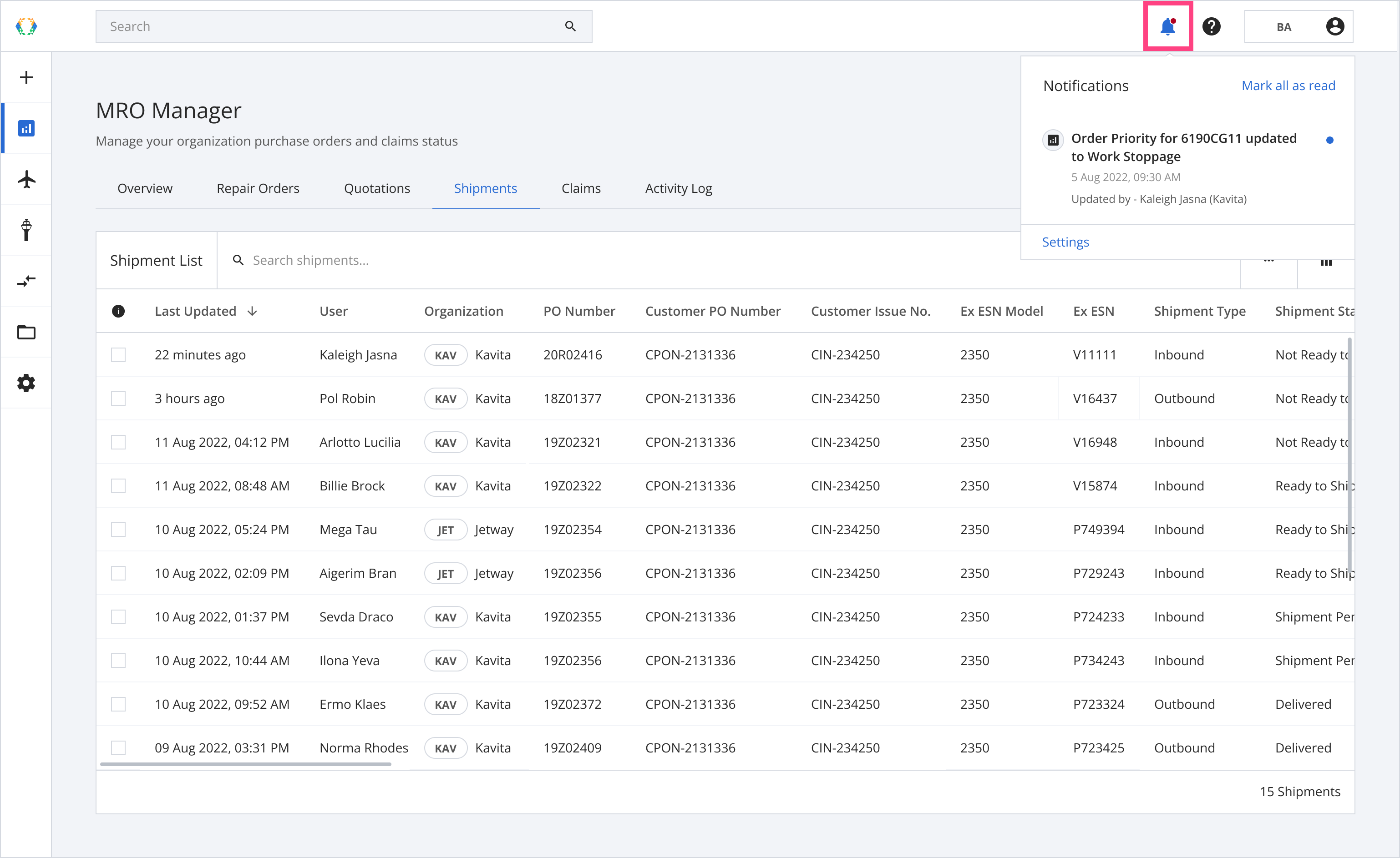
Task: Select checkbox for 22 minutes ago row
Action: click(118, 355)
